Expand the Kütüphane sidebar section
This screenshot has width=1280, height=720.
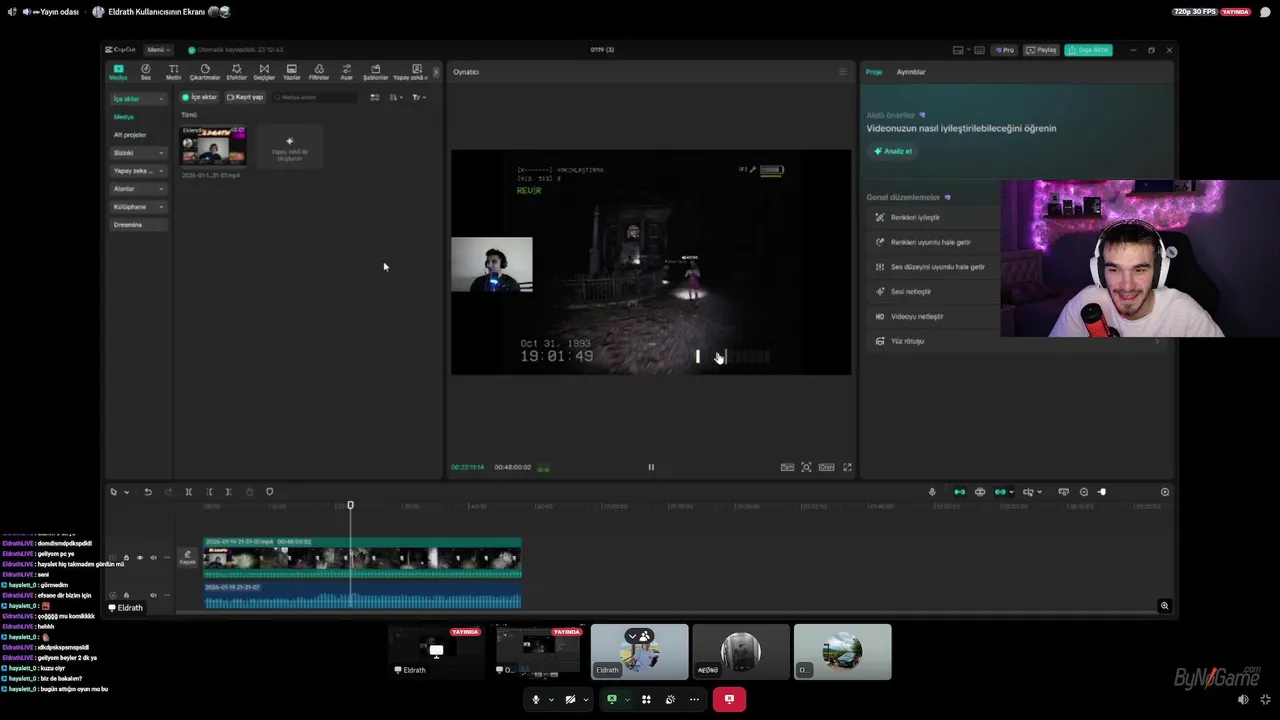pos(138,207)
